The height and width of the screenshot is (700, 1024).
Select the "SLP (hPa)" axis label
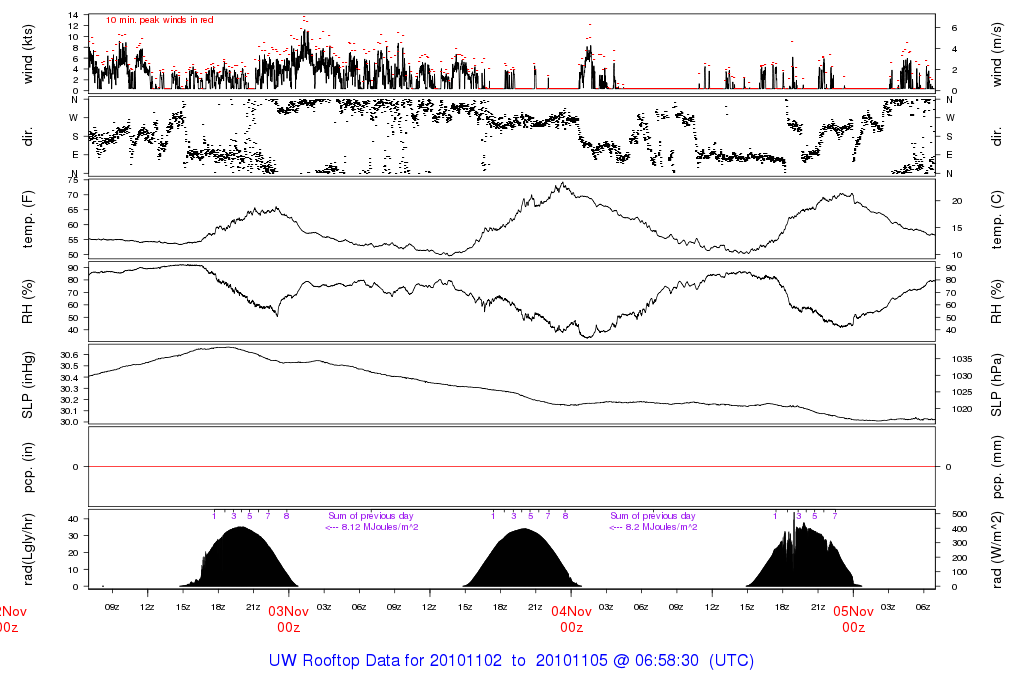(997, 385)
